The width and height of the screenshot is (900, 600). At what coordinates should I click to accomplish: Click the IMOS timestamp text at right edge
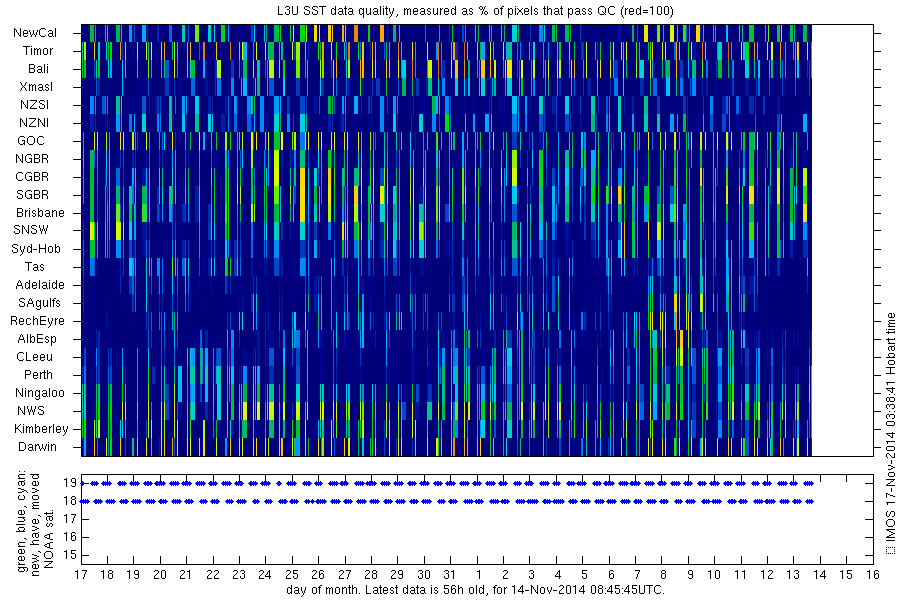click(890, 434)
